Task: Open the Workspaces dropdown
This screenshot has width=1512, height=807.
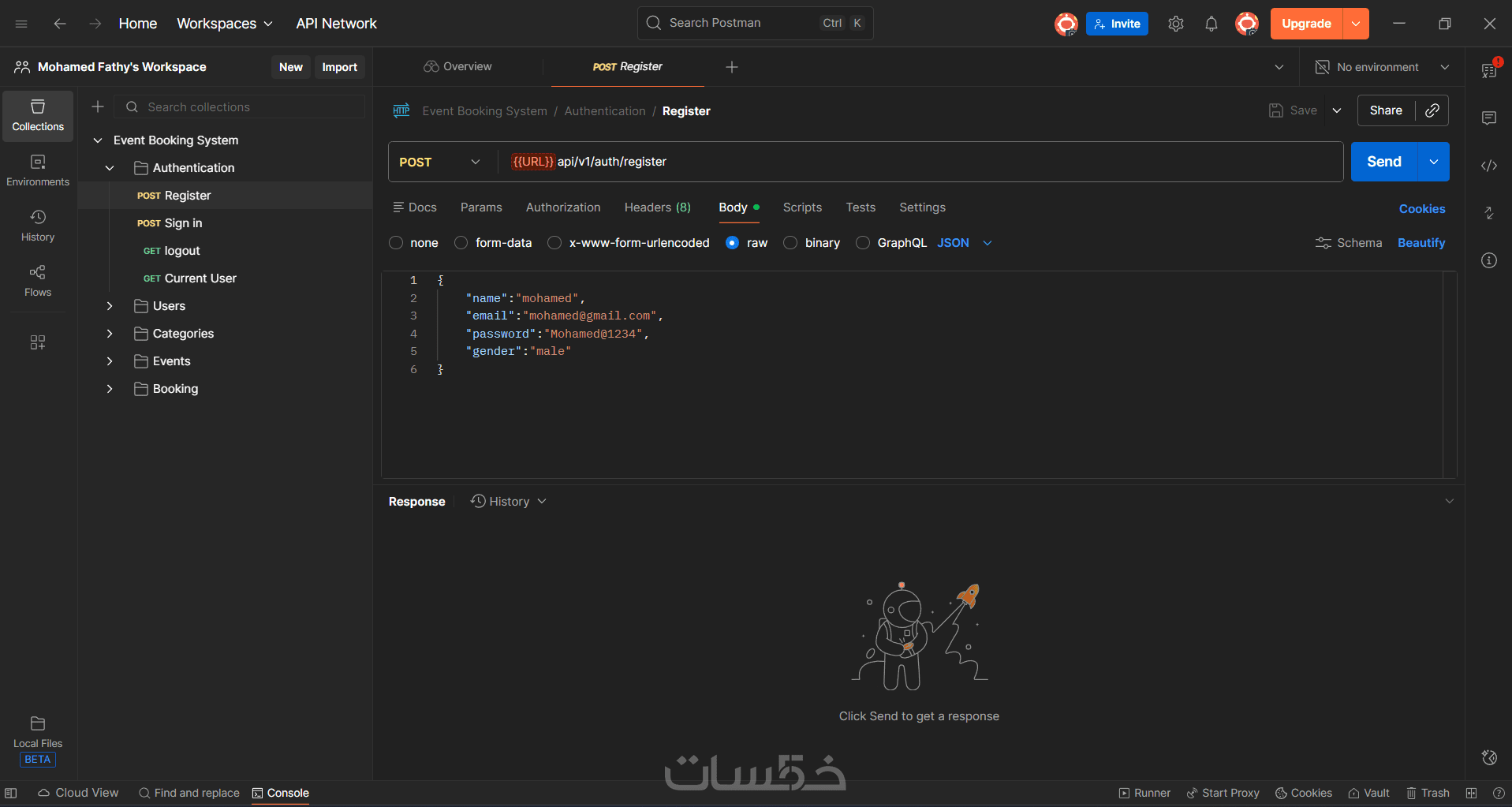Action: pyautogui.click(x=225, y=24)
